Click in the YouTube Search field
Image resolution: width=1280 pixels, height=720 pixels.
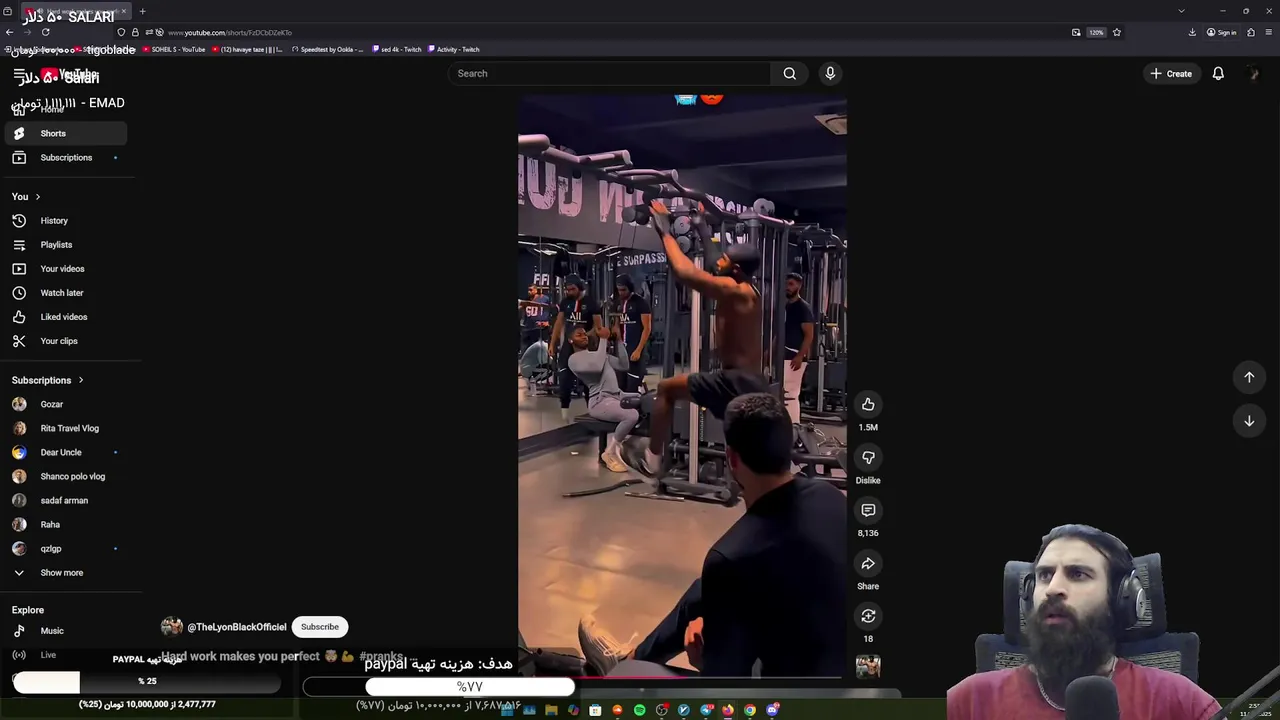pyautogui.click(x=610, y=73)
